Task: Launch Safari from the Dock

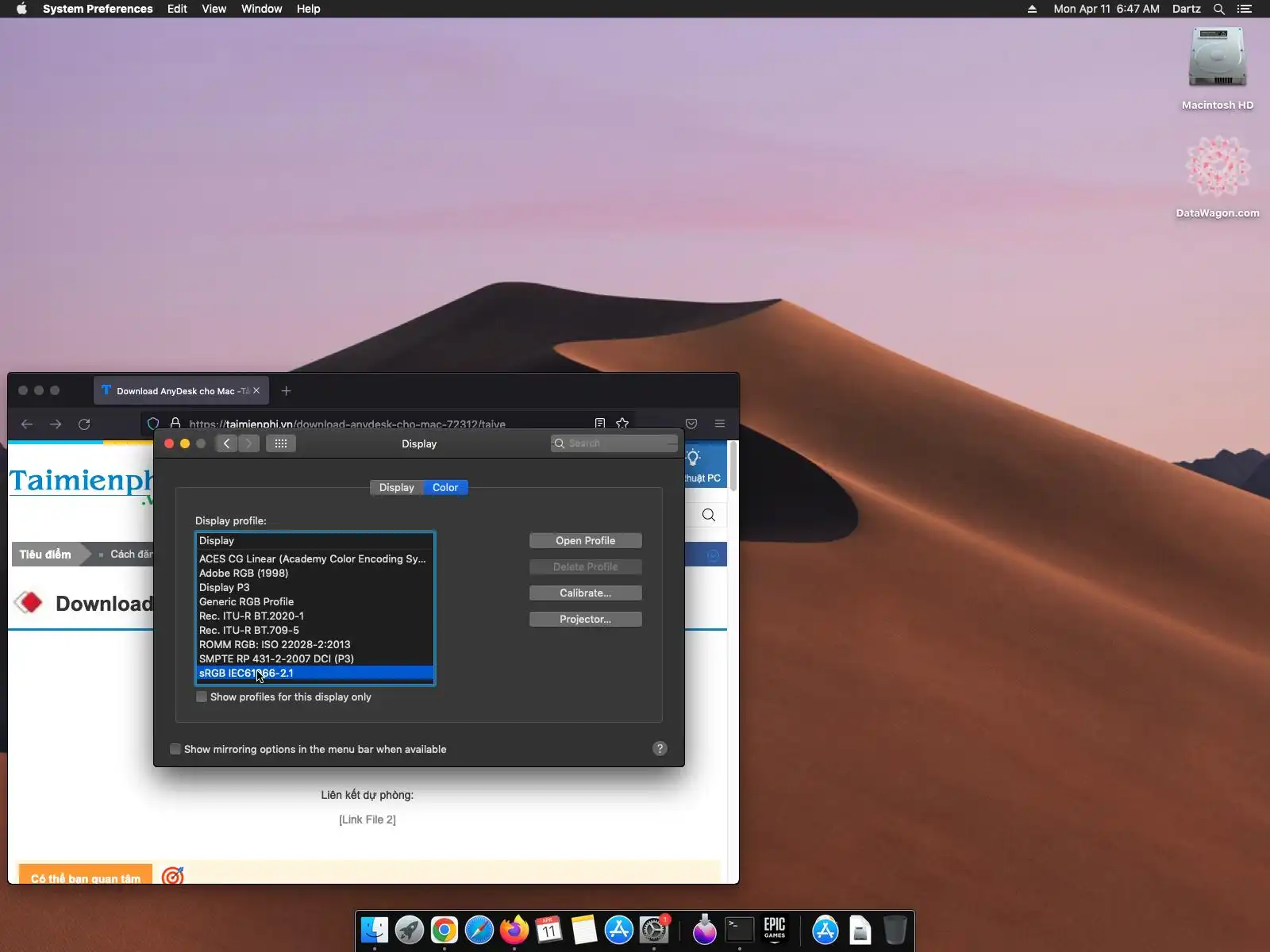Action: [x=479, y=930]
